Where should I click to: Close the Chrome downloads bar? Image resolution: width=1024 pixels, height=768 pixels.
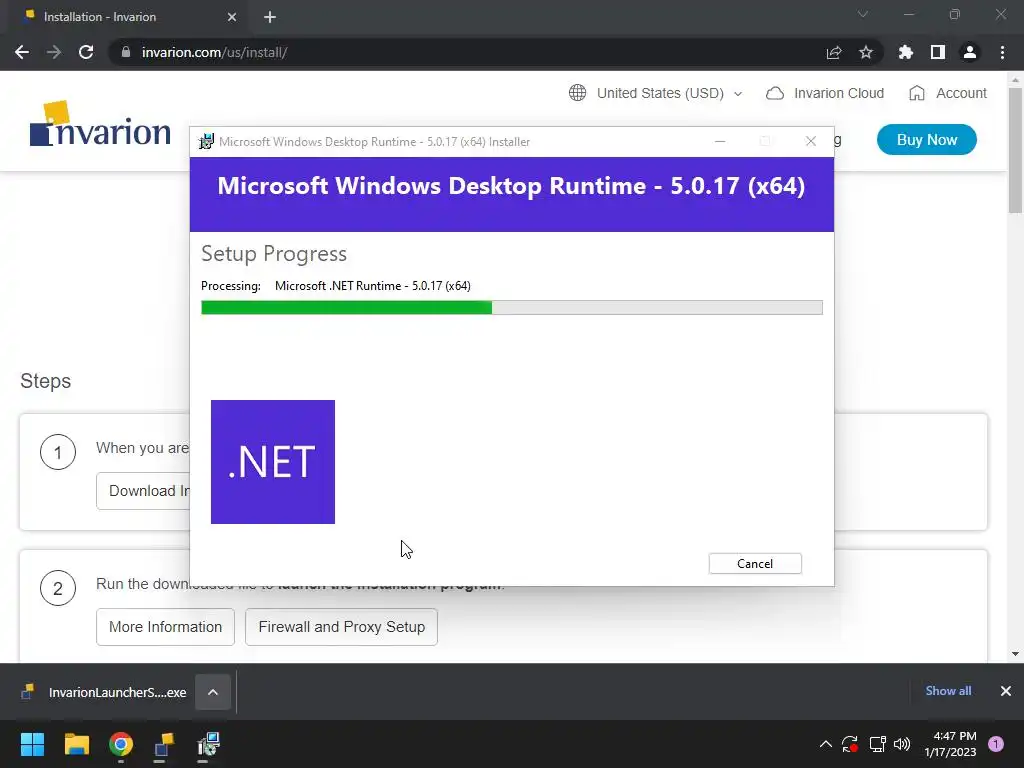(x=1006, y=691)
